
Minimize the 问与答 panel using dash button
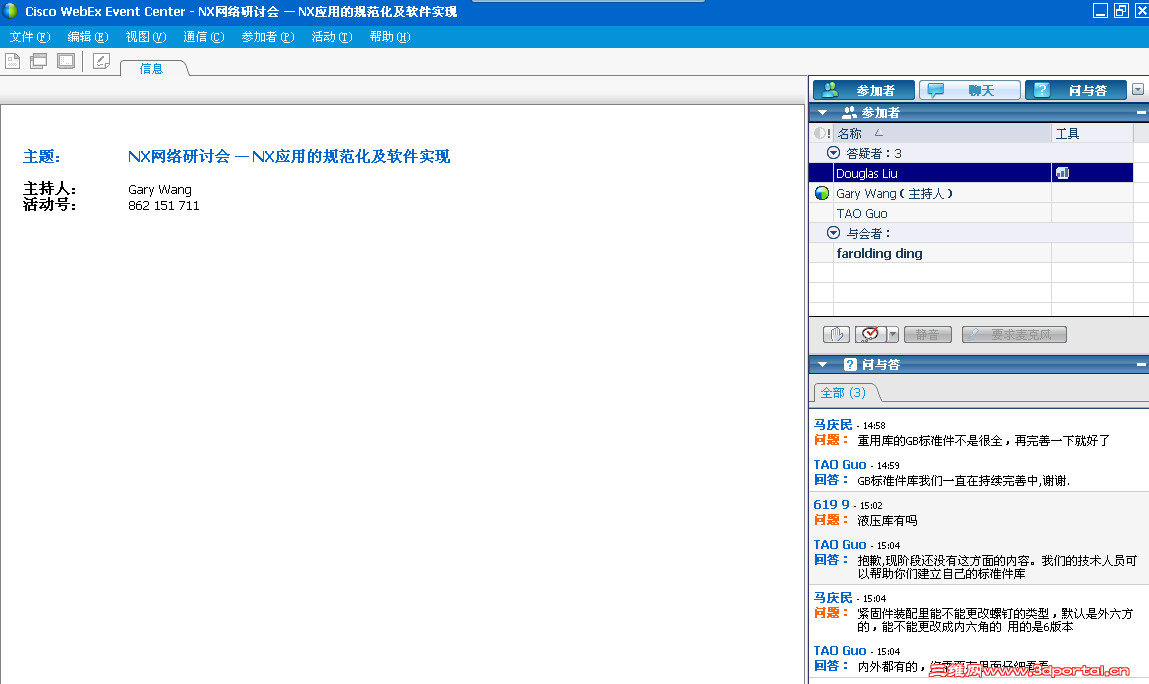(x=1141, y=364)
